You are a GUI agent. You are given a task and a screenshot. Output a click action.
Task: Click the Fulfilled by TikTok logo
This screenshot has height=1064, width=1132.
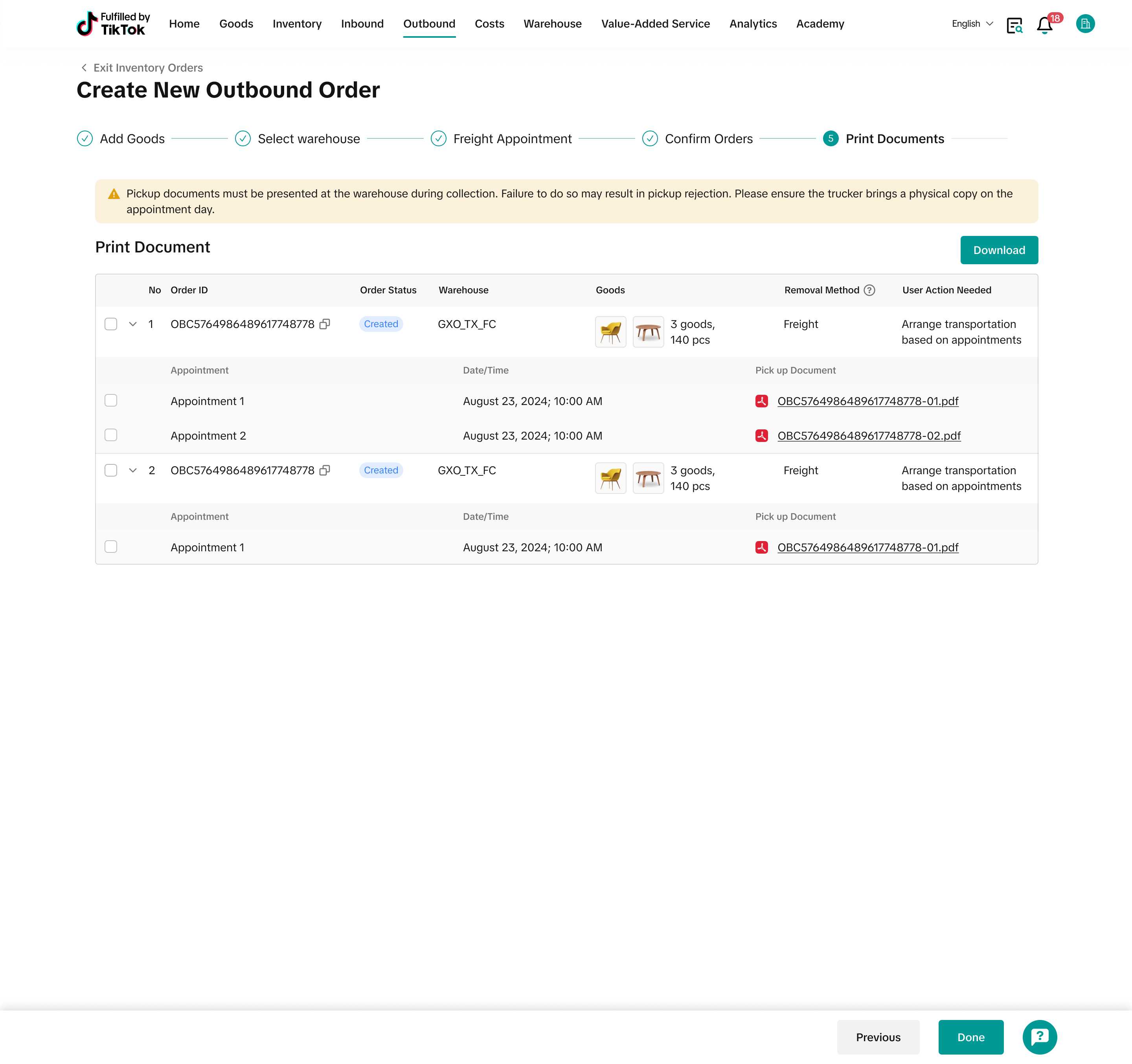click(x=113, y=24)
